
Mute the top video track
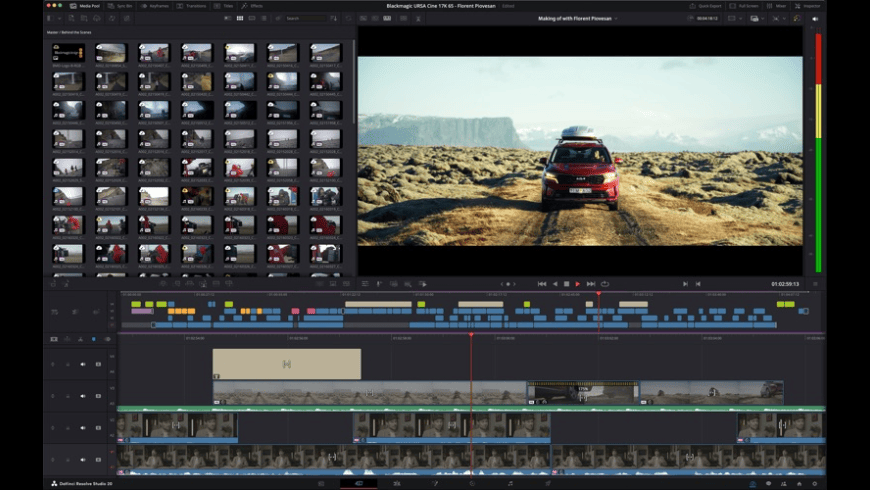pos(83,364)
